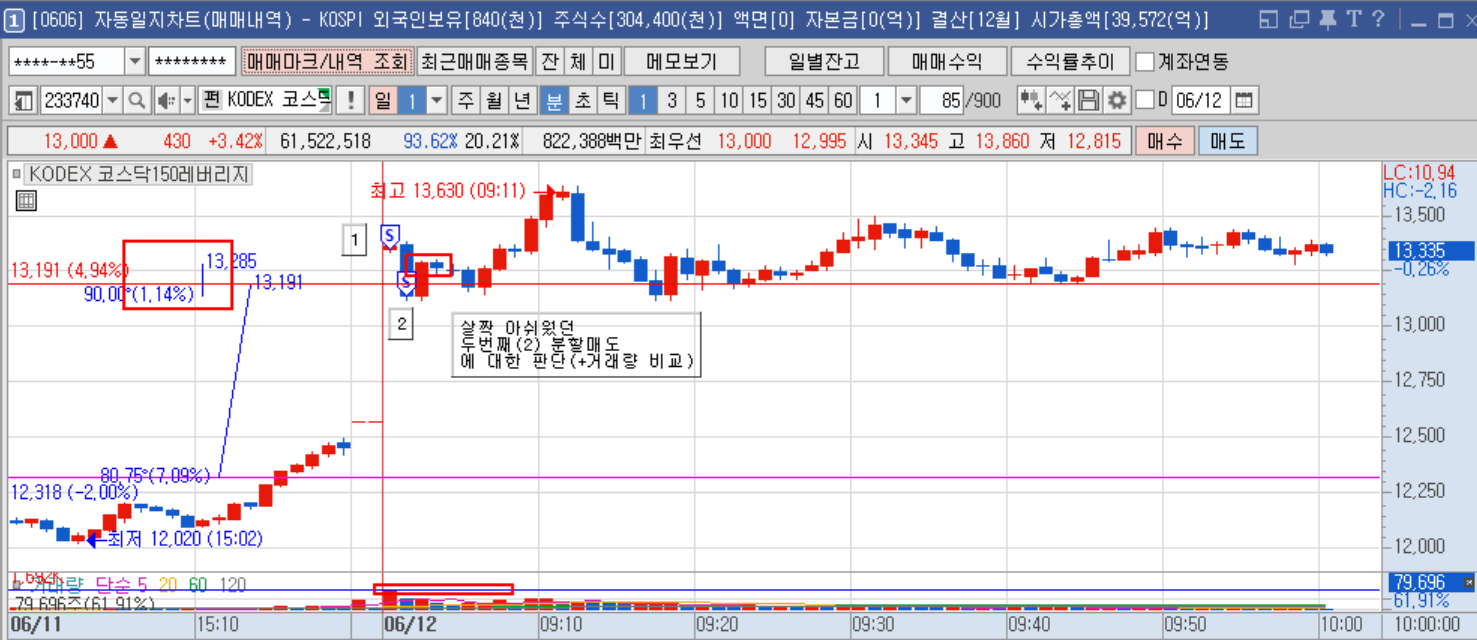Select the 일 daily period toggle
The height and width of the screenshot is (640, 1477).
click(382, 100)
